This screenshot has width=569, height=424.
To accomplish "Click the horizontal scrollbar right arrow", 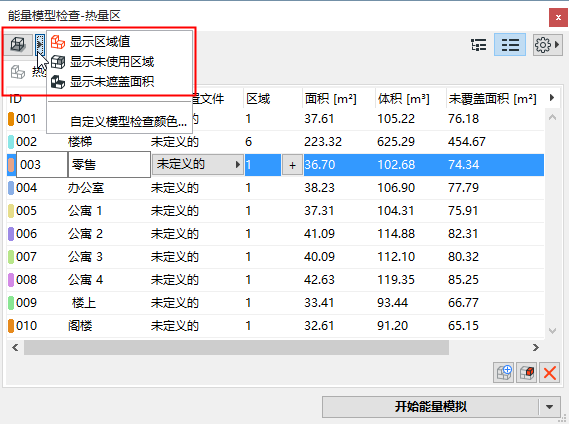I will [536, 347].
